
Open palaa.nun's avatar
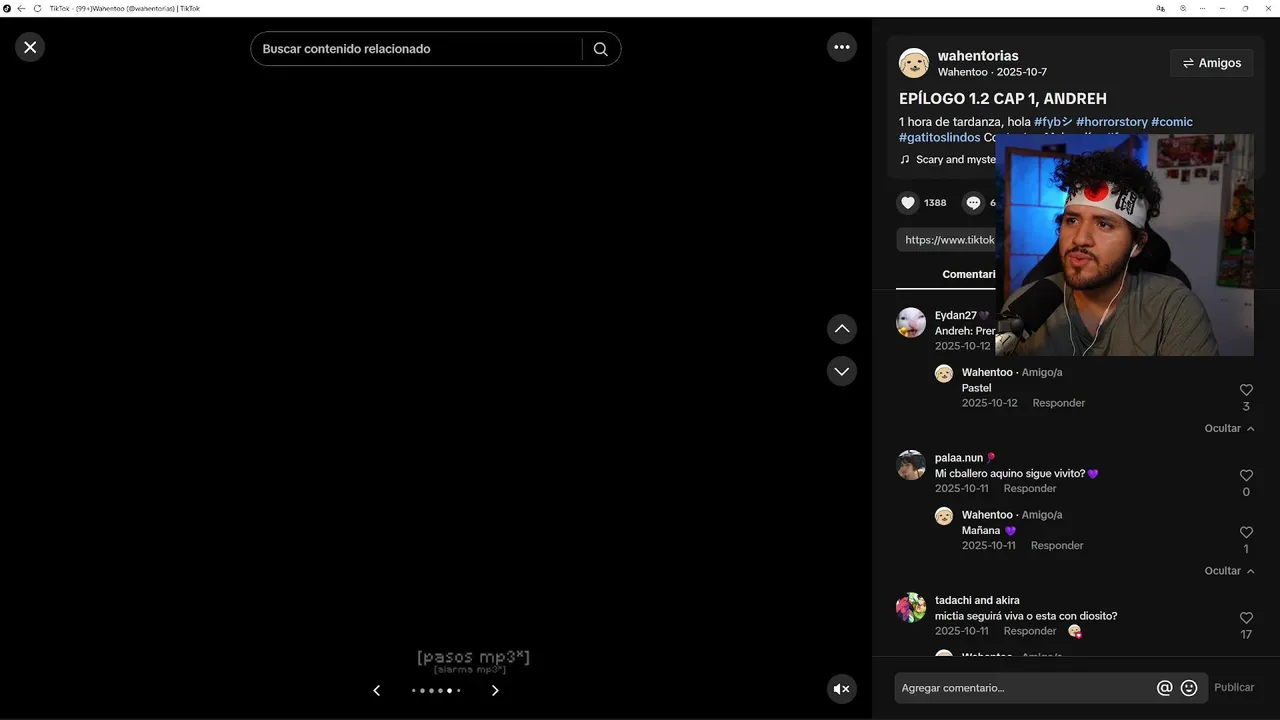coord(911,465)
